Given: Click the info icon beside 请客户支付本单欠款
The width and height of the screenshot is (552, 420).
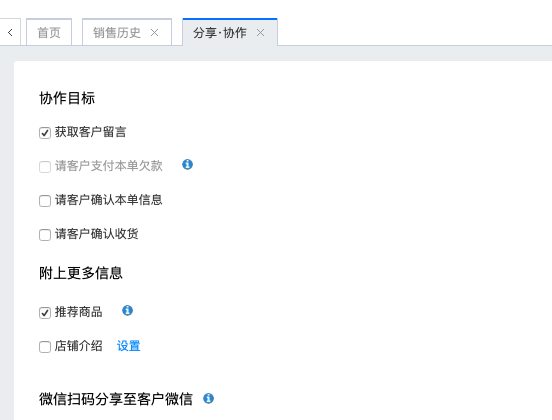Looking at the screenshot, I should pos(187,164).
